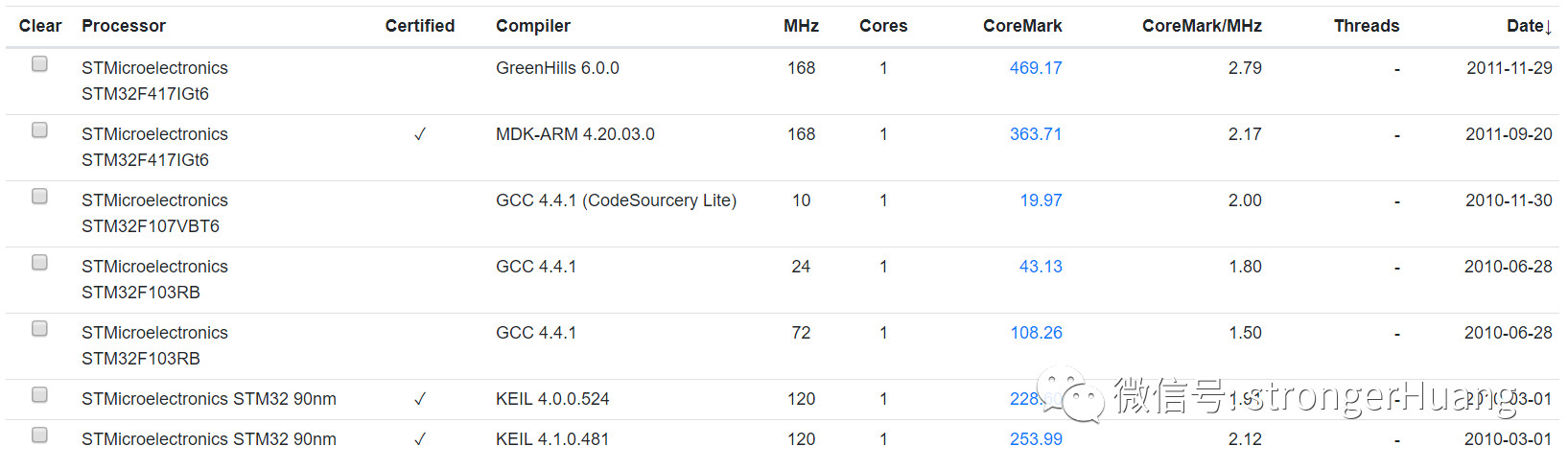This screenshot has height=470, width=1568.
Task: Click the MHz value '10'
Action: pos(801,200)
